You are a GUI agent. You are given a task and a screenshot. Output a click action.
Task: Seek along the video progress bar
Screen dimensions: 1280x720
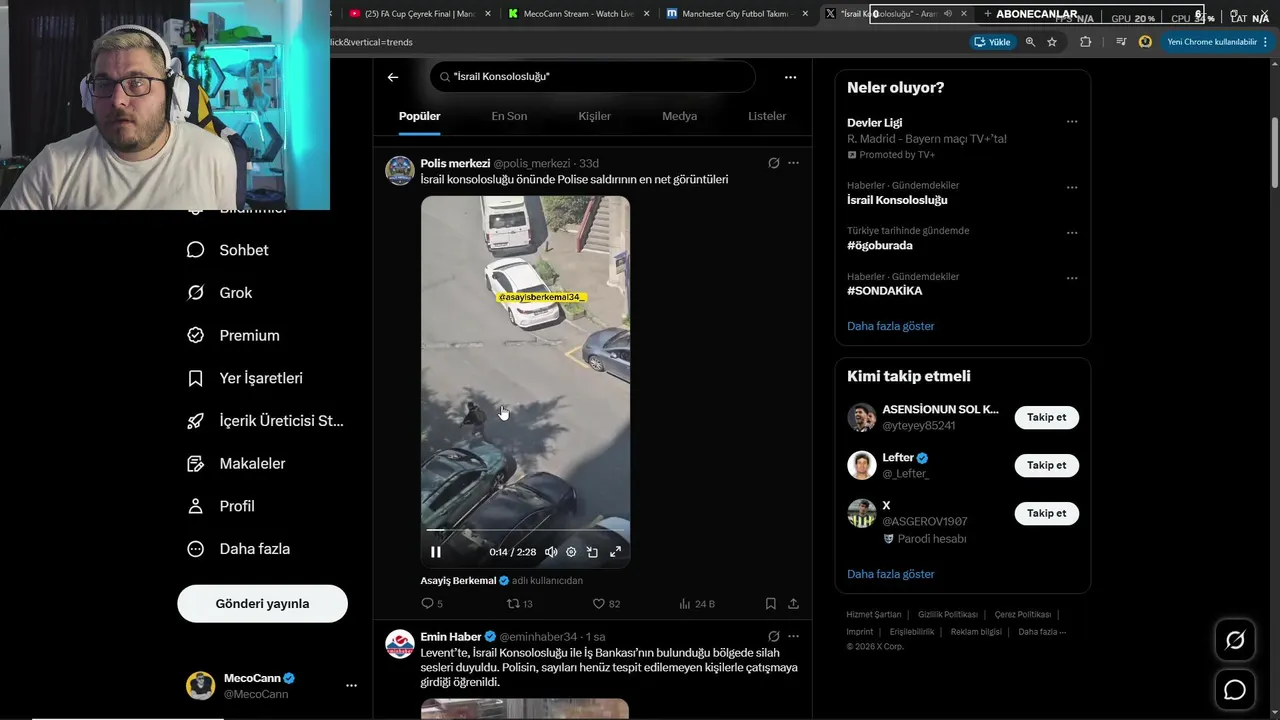(x=525, y=530)
